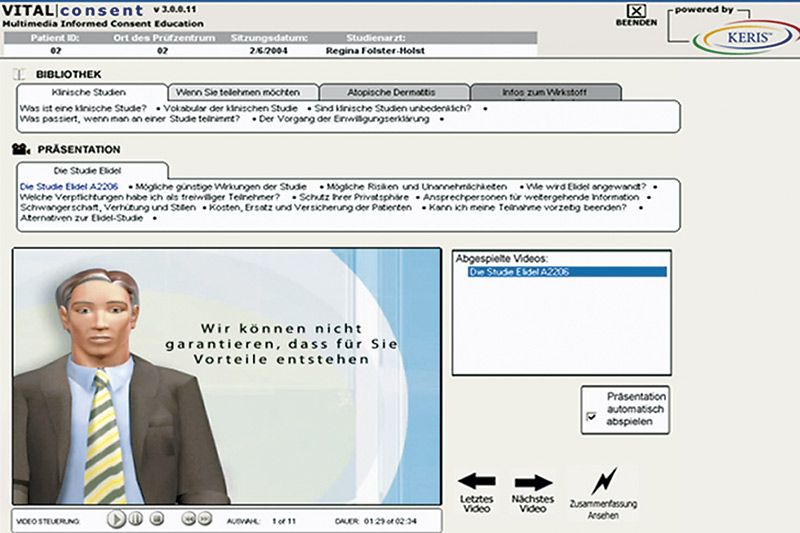Click the '1 of 11' Auswahl indicator

coord(284,521)
